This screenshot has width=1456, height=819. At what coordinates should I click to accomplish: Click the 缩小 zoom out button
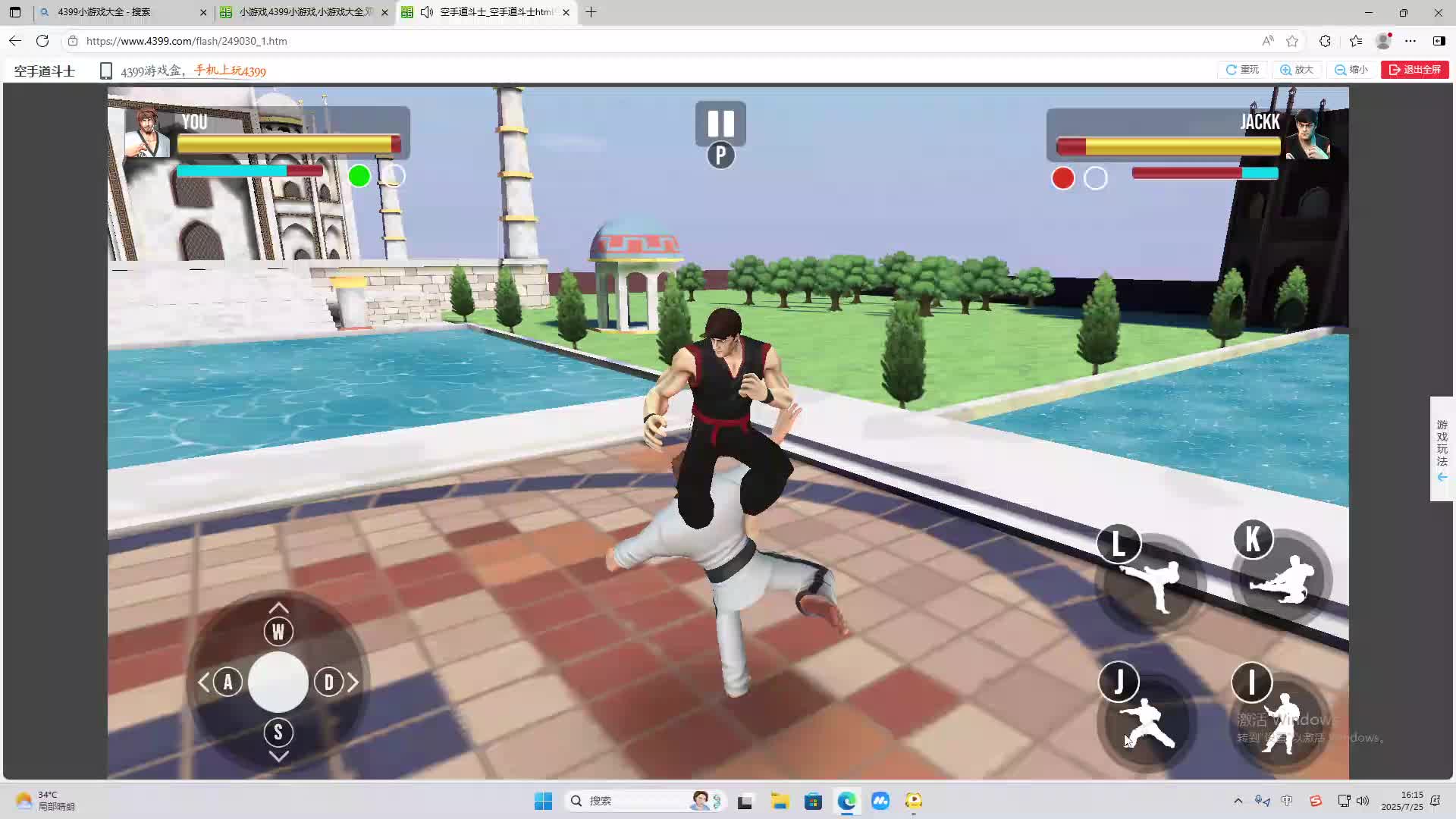[1351, 70]
